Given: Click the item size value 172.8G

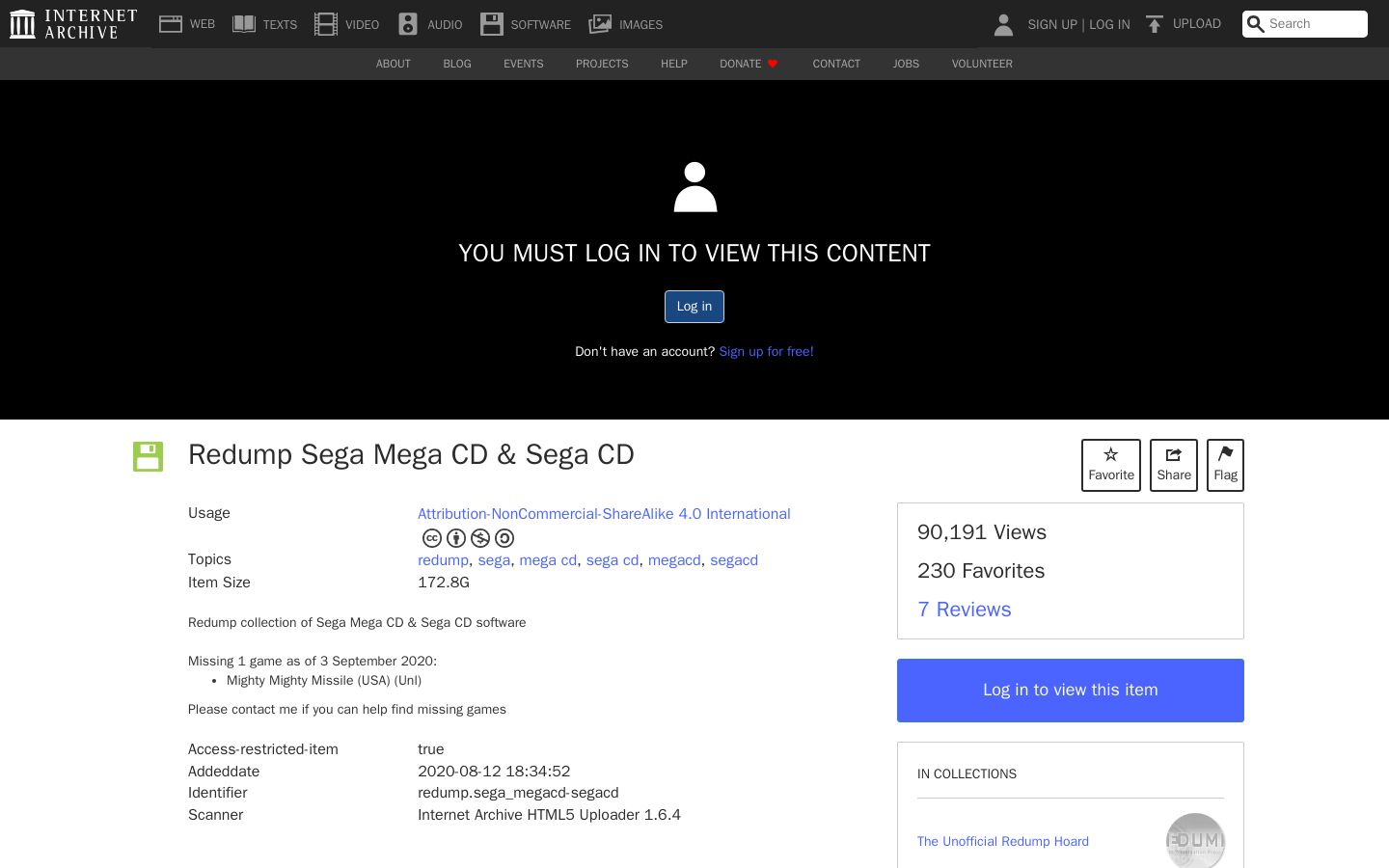Looking at the screenshot, I should (444, 583).
